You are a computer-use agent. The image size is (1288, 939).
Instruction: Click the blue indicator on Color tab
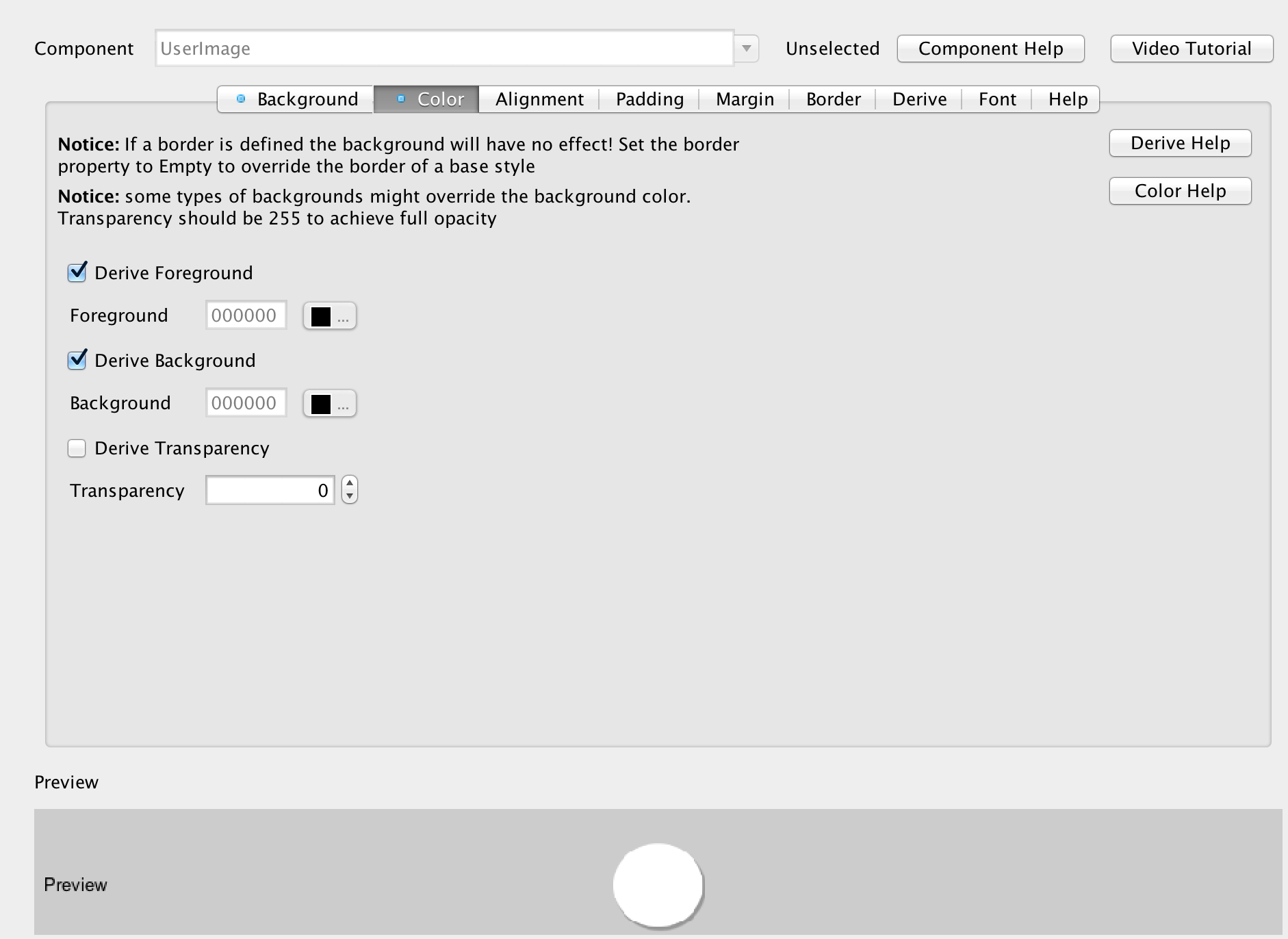point(401,98)
